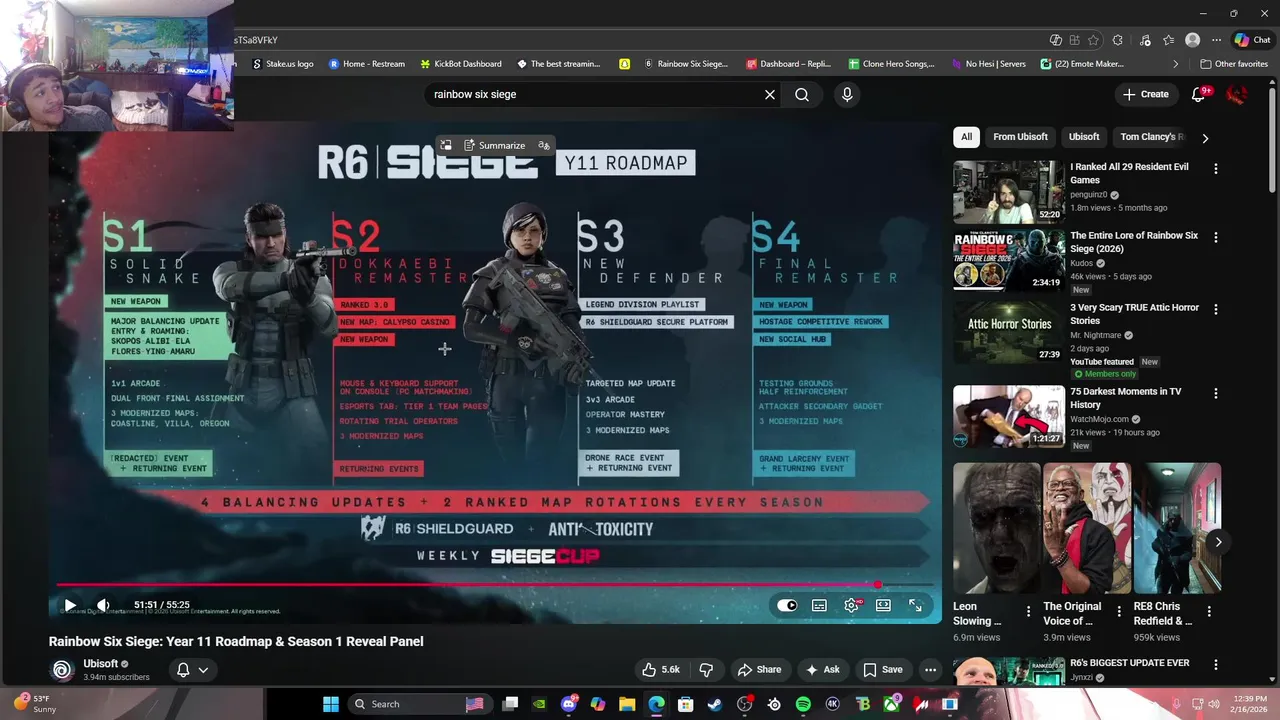The width and height of the screenshot is (1280, 720).
Task: Seek on the red video progress bar
Action: (x=495, y=585)
